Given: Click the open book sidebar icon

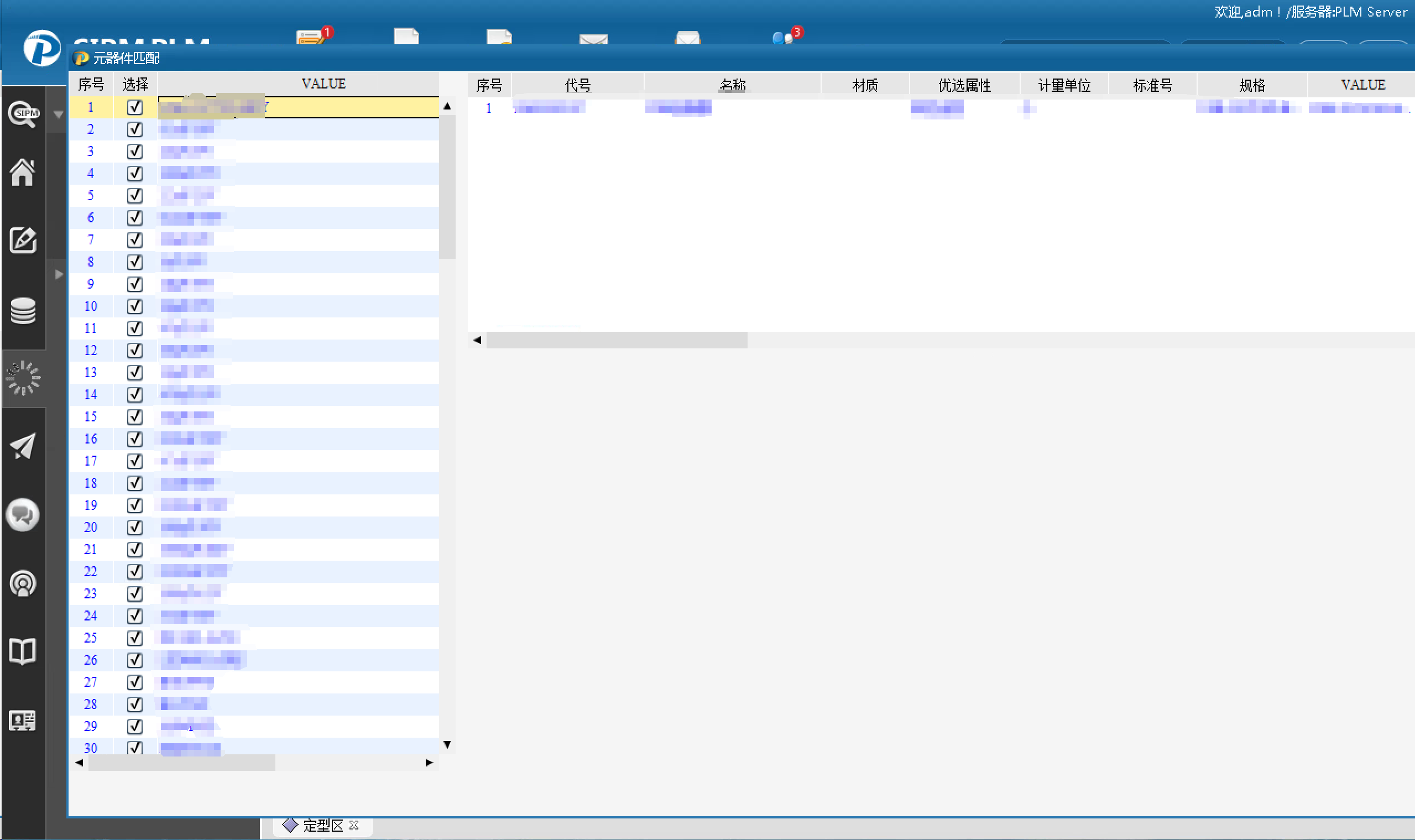Looking at the screenshot, I should [23, 651].
